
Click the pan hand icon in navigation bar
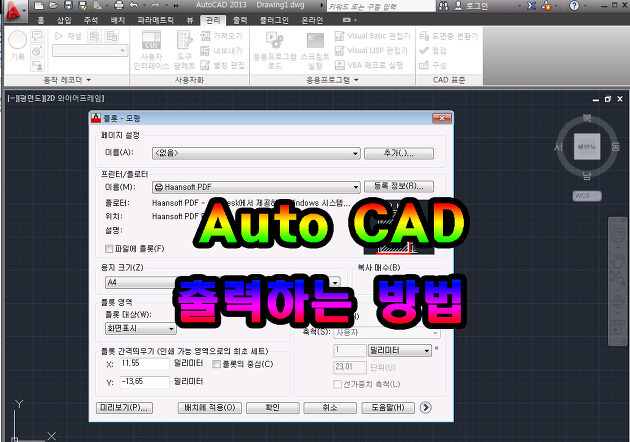(x=618, y=260)
